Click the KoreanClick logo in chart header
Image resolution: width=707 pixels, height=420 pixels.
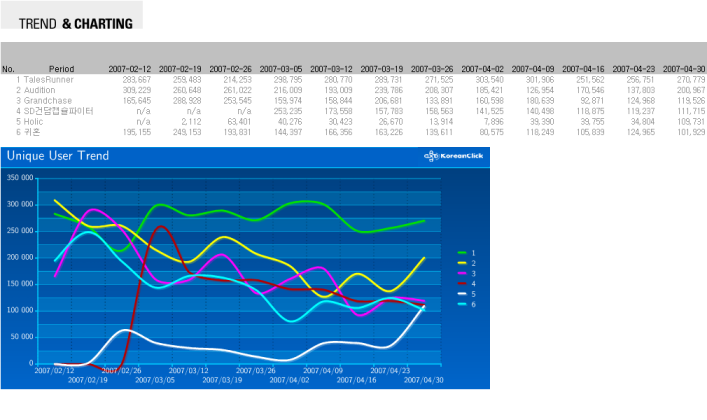point(453,156)
